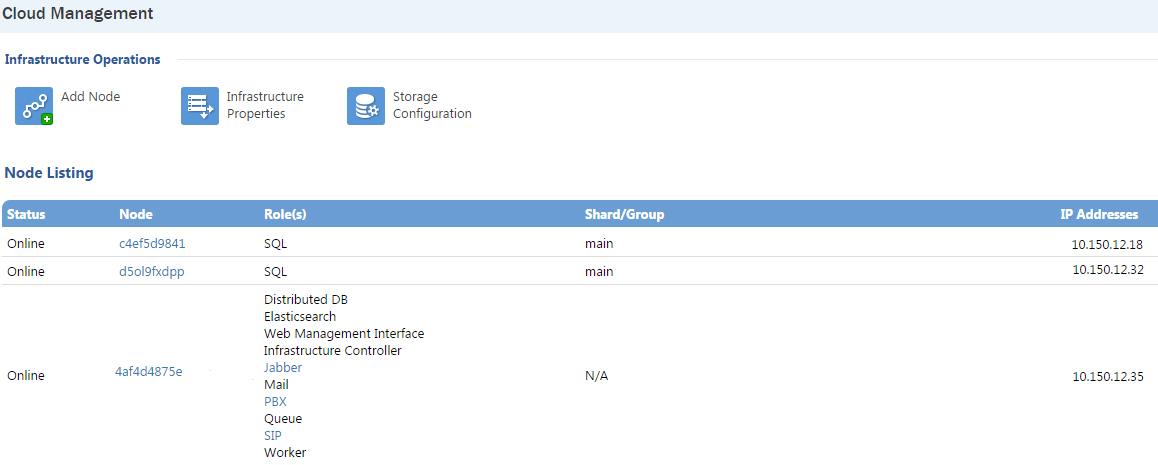Select IP address 10.150.12.35
Viewport: 1158px width, 465px height.
(x=1108, y=377)
